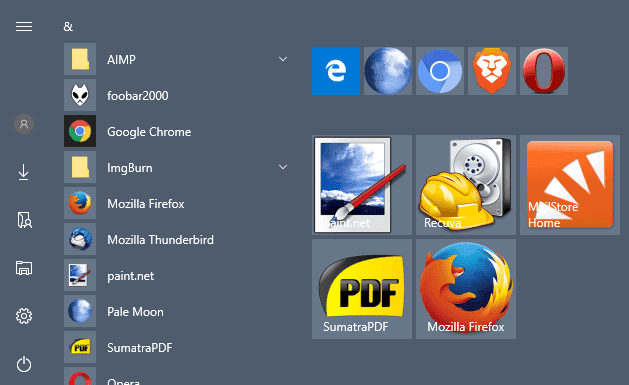Open the Opera small tile
Viewport: 629px width, 385px height.
coord(544,71)
